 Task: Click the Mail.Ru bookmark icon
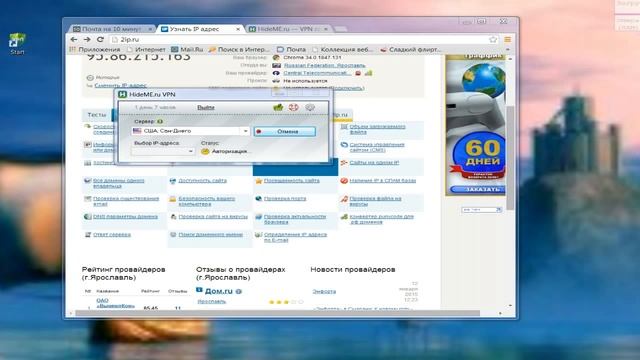click(175, 49)
